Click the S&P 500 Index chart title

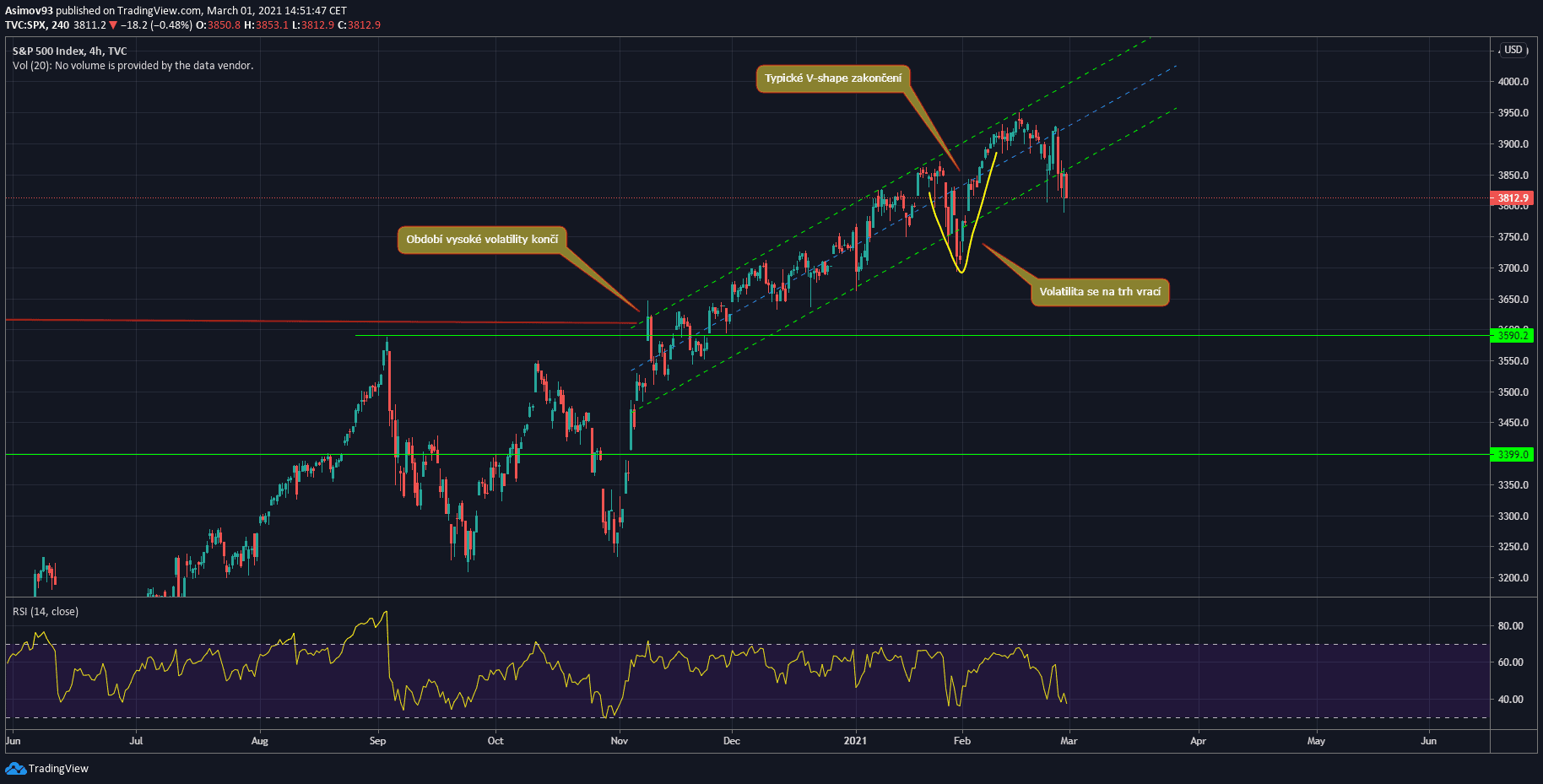(x=69, y=51)
